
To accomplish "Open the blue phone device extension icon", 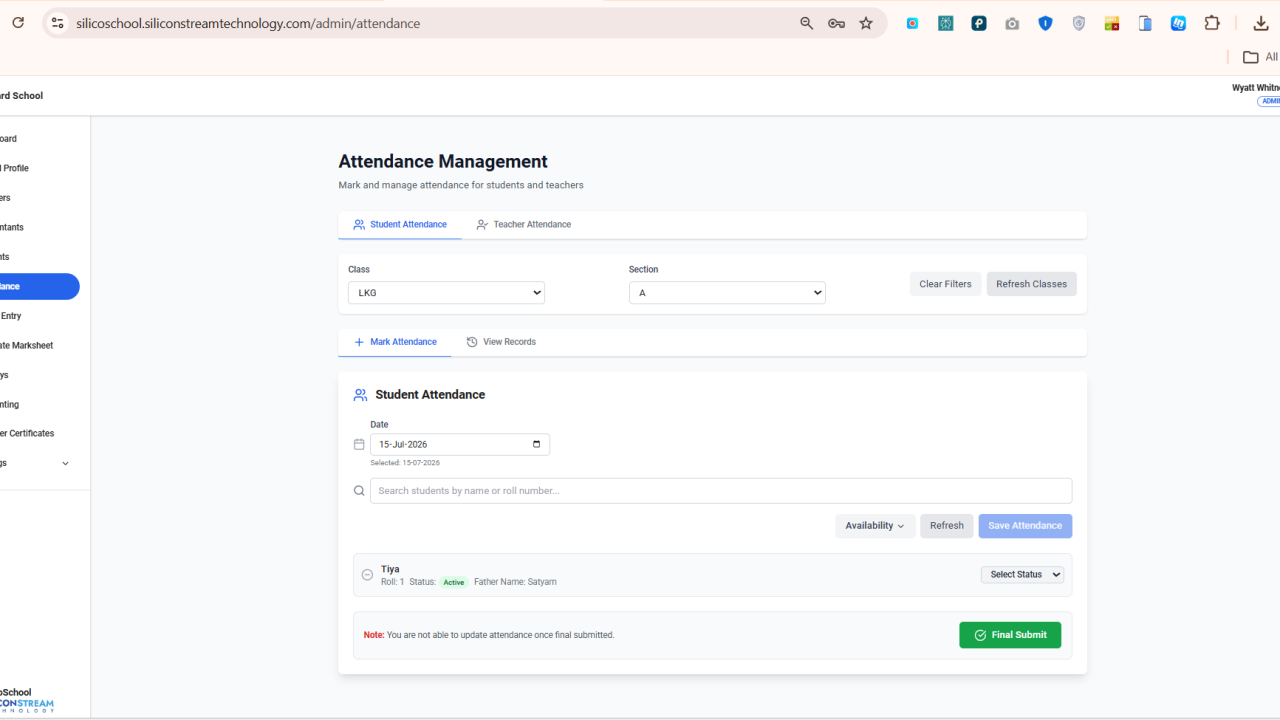I will pyautogui.click(x=1145, y=23).
